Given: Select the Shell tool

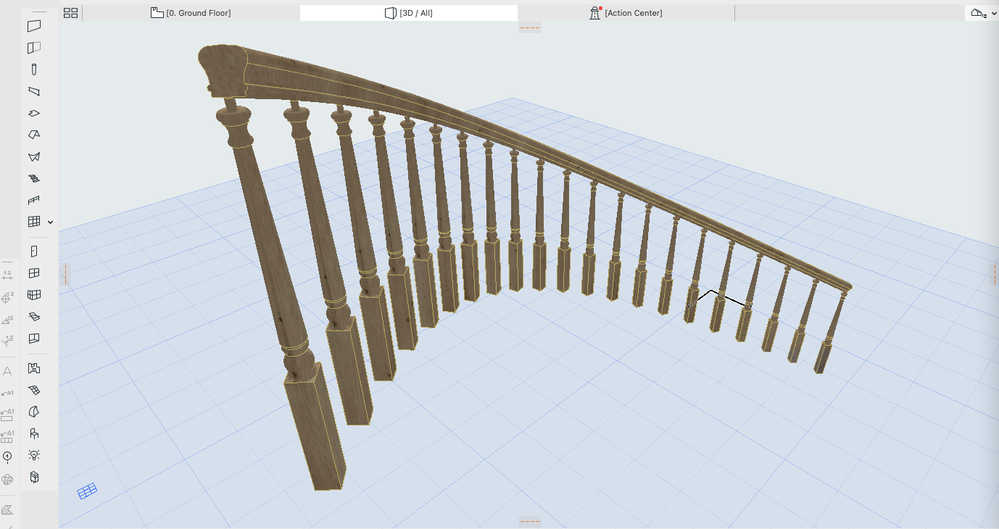Looking at the screenshot, I should point(34,157).
